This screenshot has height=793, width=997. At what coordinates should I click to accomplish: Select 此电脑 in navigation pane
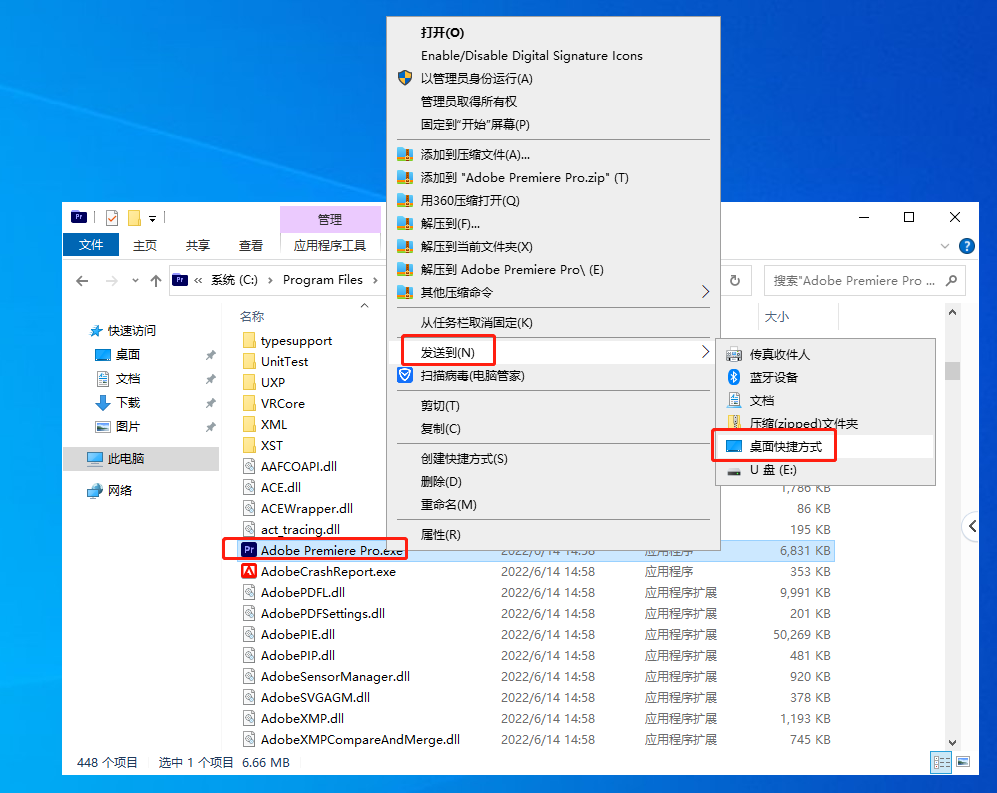coord(141,459)
